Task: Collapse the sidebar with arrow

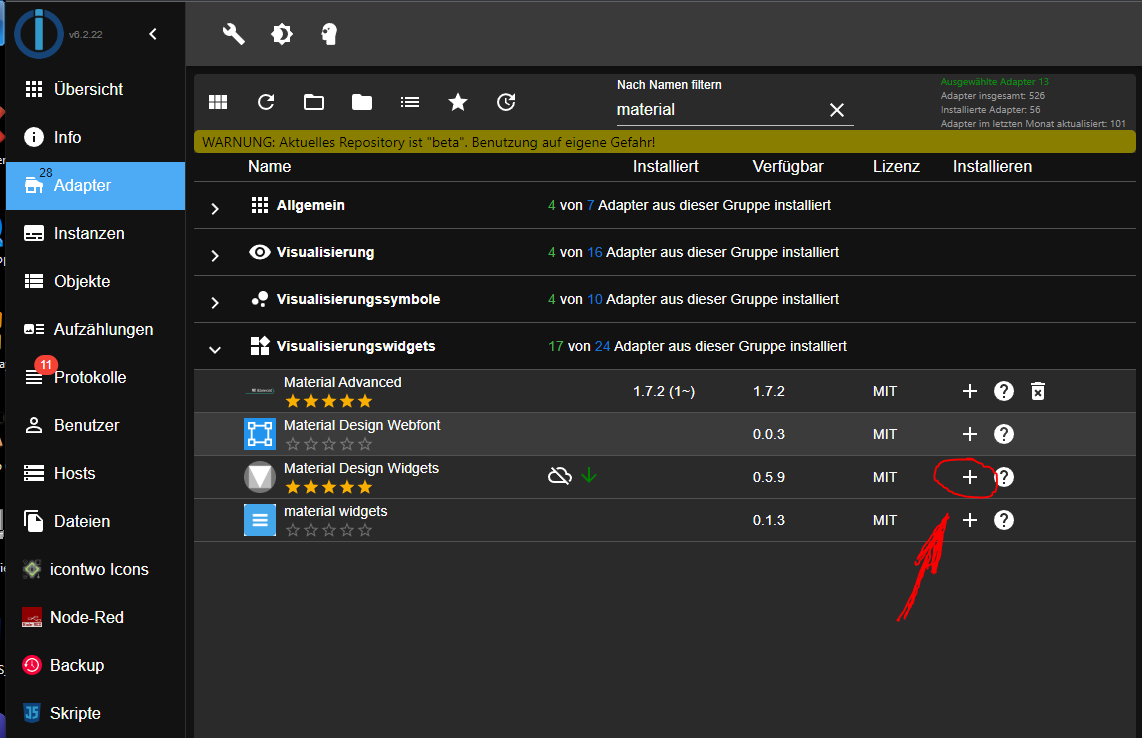Action: (x=153, y=34)
